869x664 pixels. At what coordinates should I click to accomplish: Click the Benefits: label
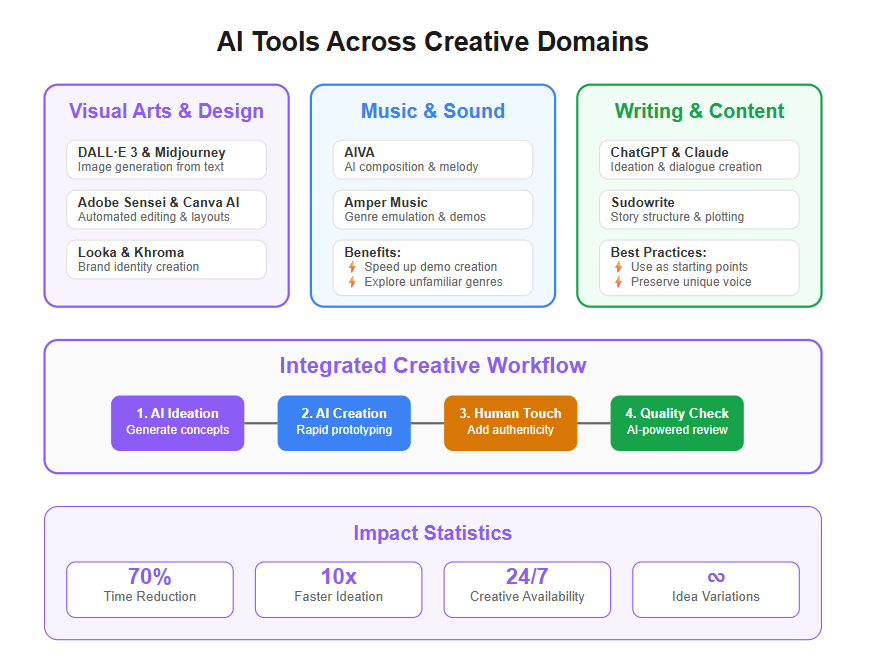tap(372, 253)
